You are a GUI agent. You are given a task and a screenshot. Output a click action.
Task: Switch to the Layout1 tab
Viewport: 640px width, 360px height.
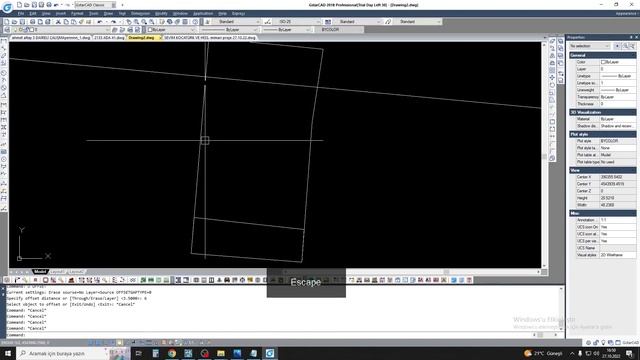pos(57,272)
